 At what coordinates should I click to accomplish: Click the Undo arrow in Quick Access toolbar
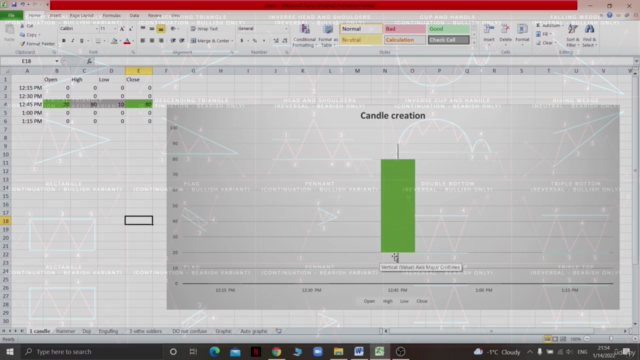pos(23,5)
